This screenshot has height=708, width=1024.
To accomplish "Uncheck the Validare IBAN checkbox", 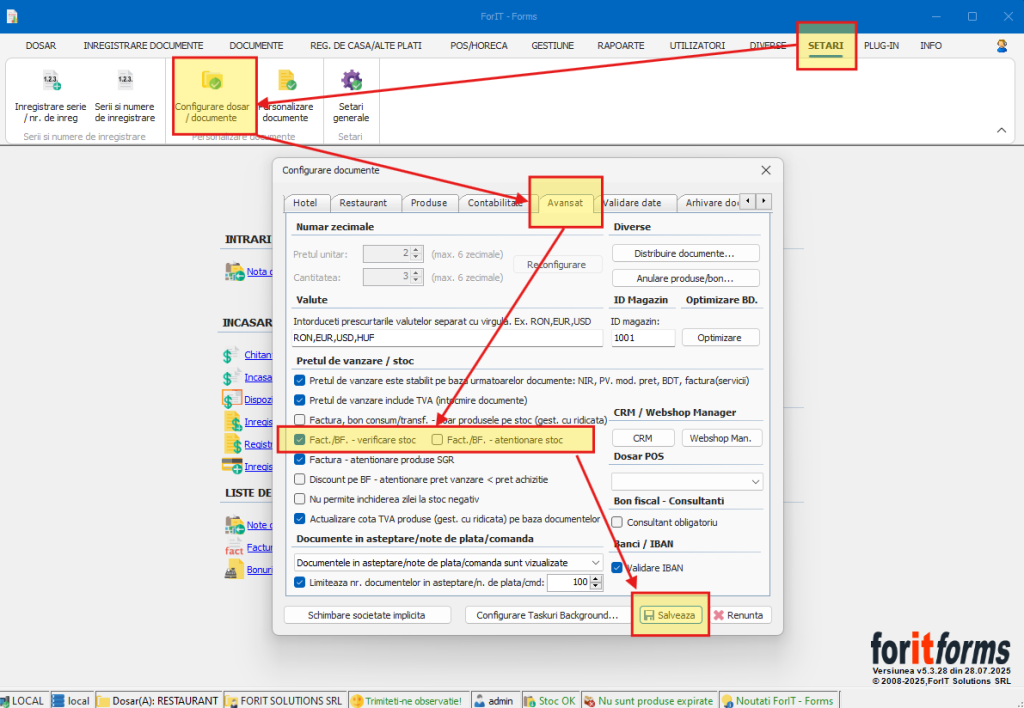I will [x=617, y=568].
